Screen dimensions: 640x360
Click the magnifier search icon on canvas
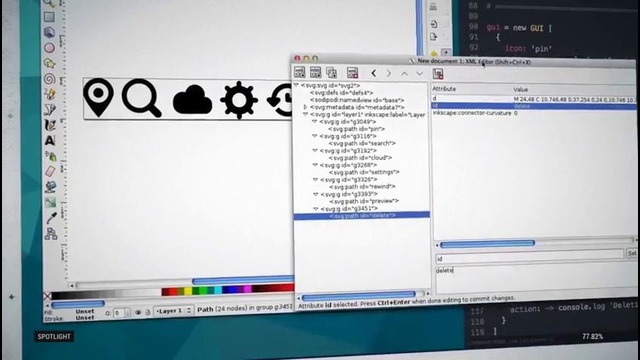[x=142, y=98]
